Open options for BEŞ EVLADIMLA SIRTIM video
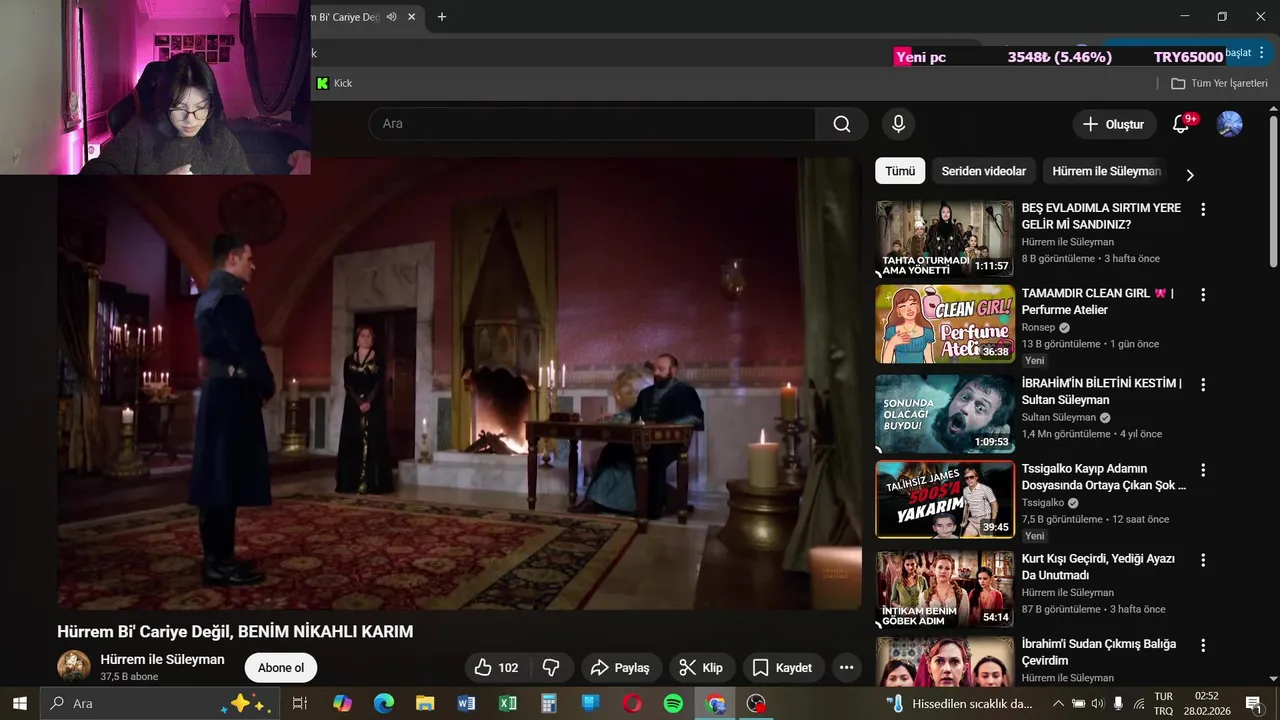 pyautogui.click(x=1203, y=210)
